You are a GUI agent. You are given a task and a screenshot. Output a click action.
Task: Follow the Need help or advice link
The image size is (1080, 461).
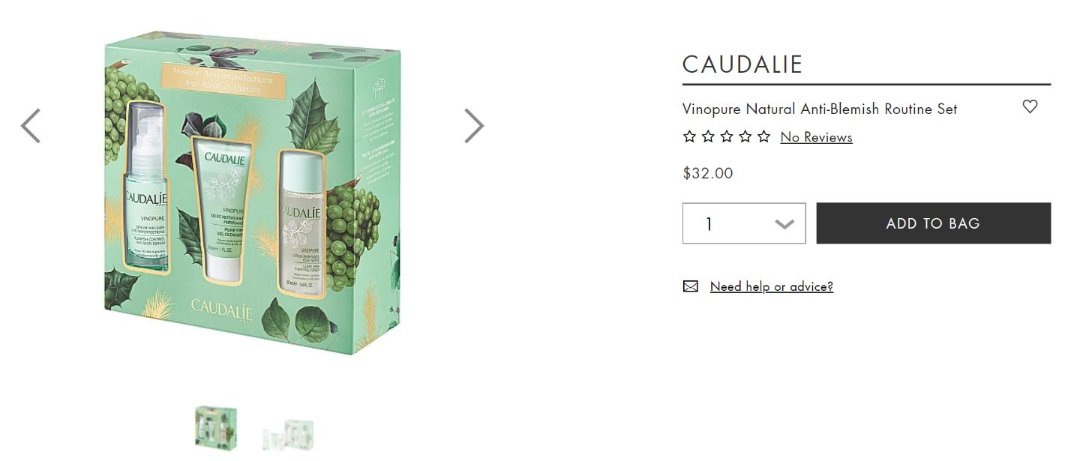click(x=771, y=286)
